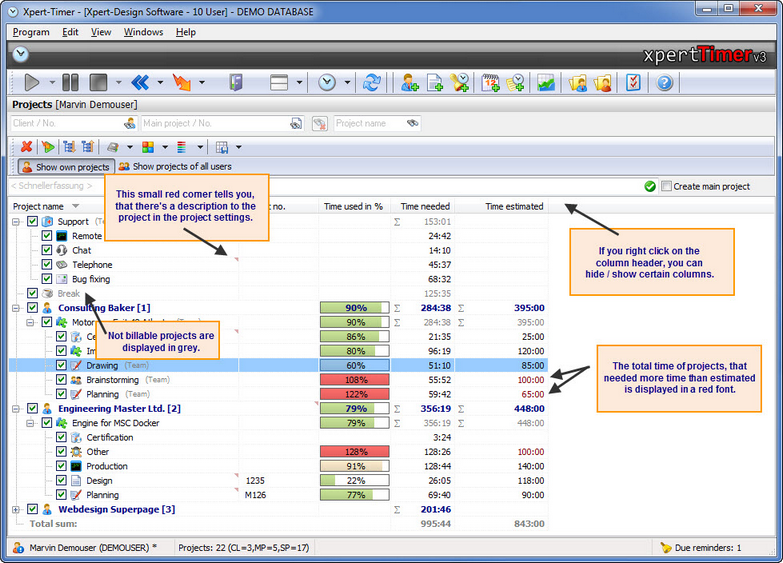The height and width of the screenshot is (563, 783).
Task: Open help with the question mark icon
Action: click(664, 82)
